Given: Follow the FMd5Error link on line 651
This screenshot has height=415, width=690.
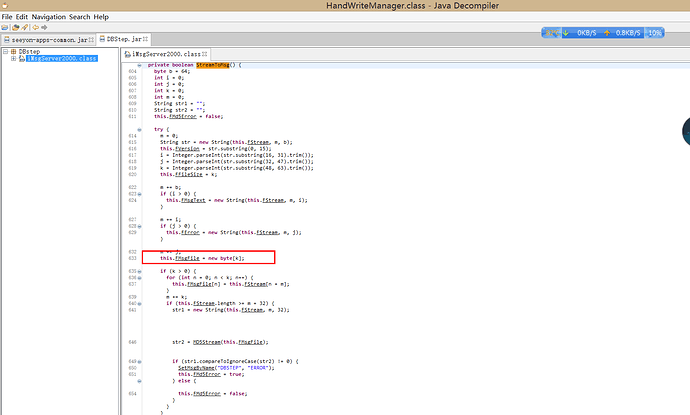Looking at the screenshot, I should point(207,374).
